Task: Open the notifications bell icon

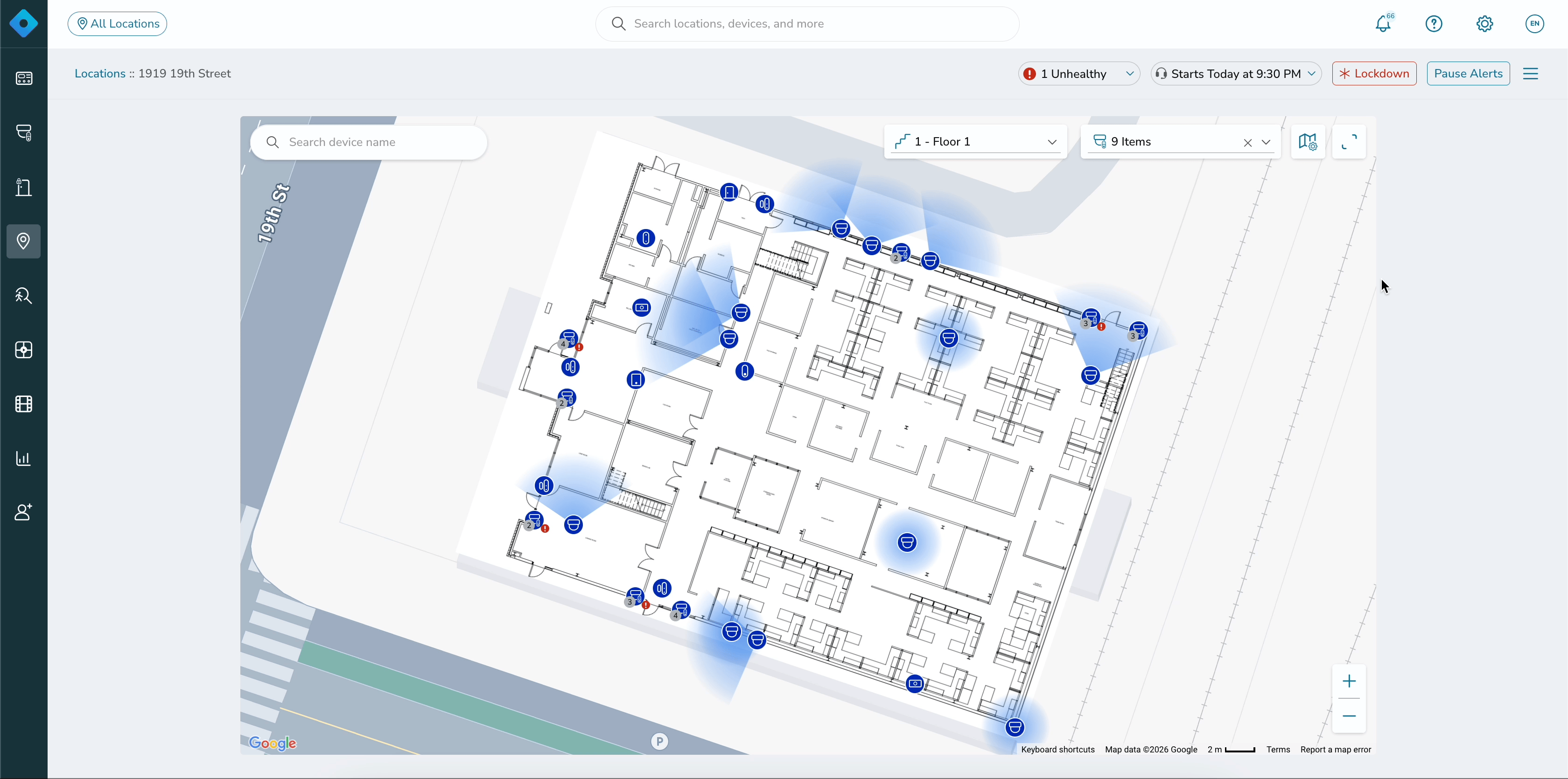Action: (x=1383, y=24)
